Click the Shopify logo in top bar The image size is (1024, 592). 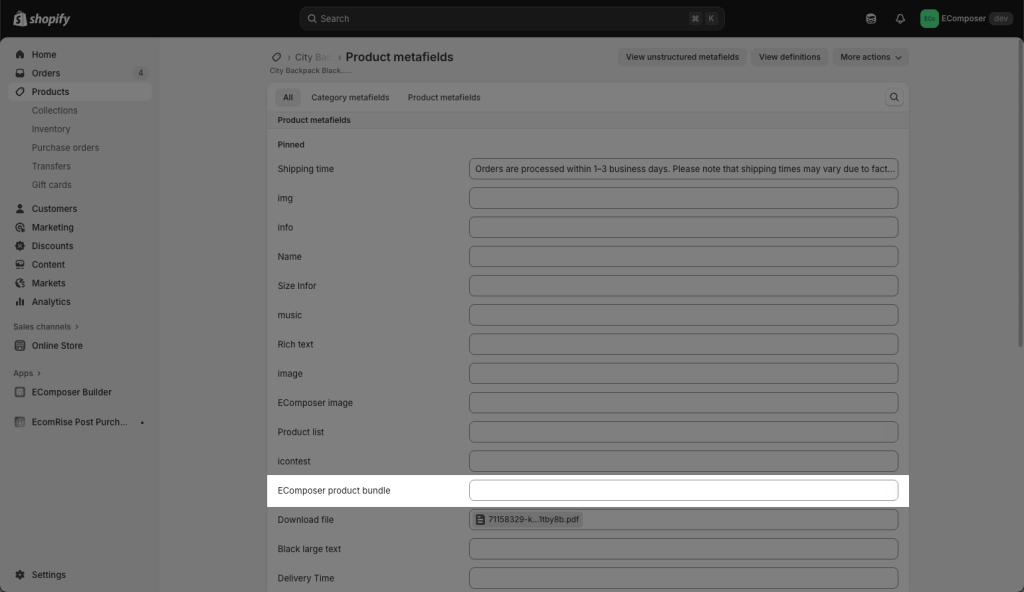click(42, 19)
